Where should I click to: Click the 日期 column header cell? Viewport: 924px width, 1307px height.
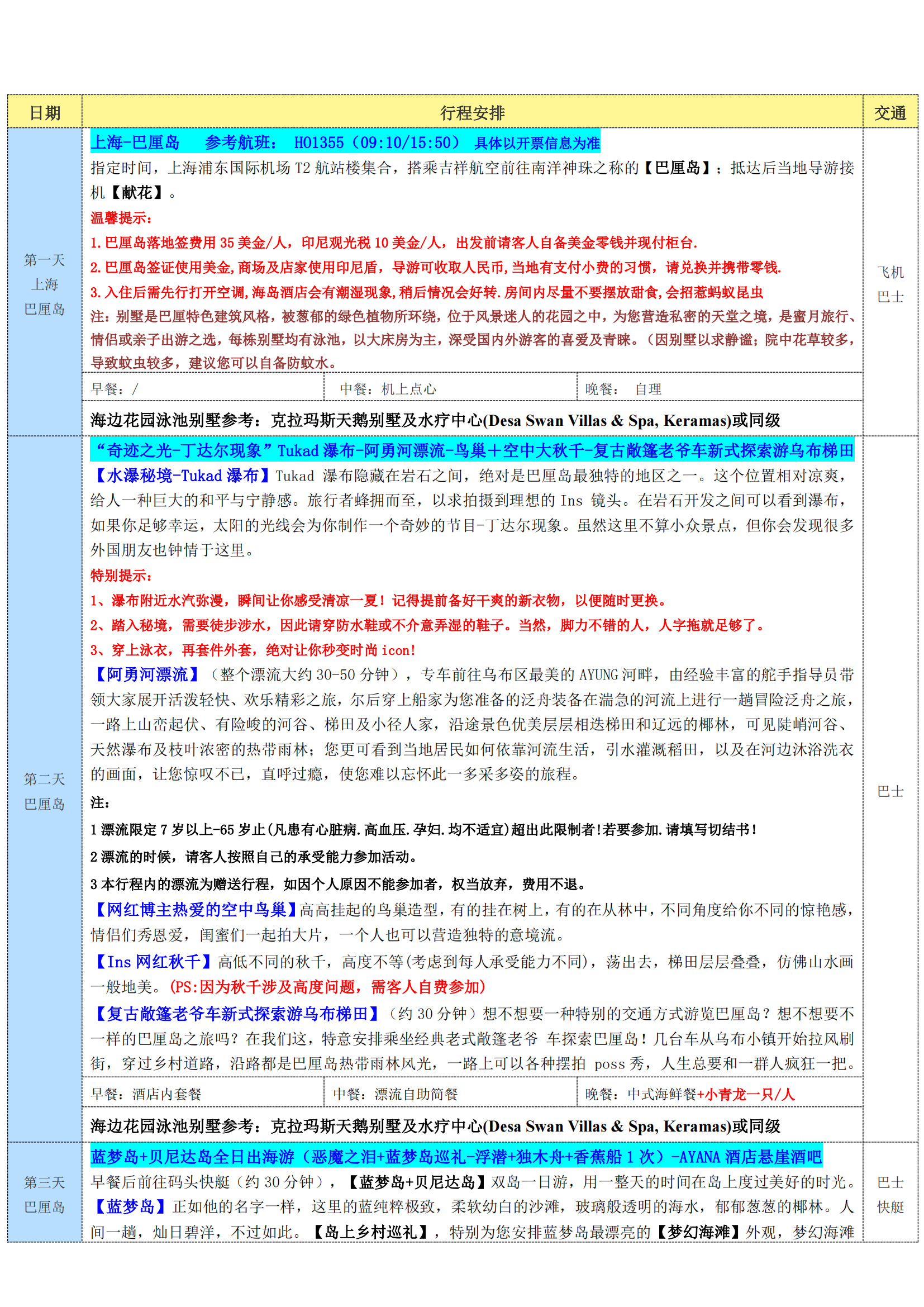44,113
